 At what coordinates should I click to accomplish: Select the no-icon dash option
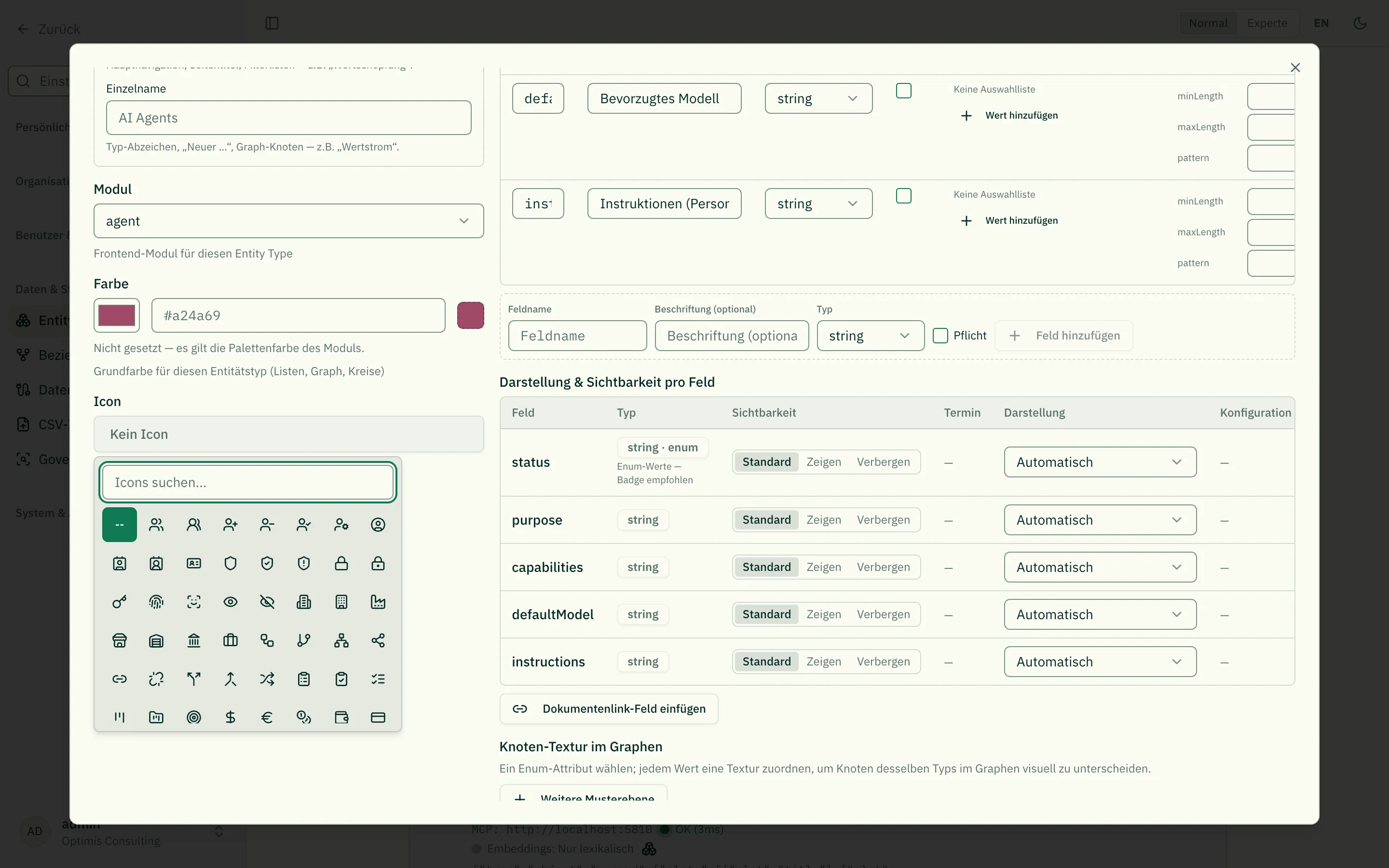tap(120, 524)
